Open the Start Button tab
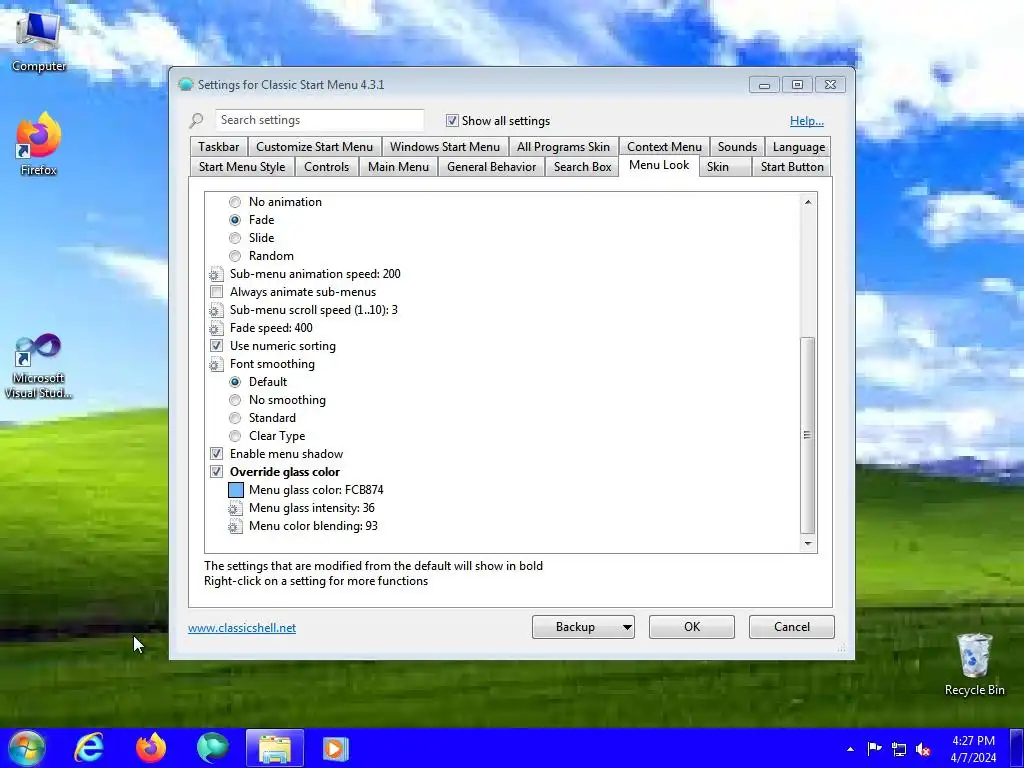The width and height of the screenshot is (1024, 768). 792,167
